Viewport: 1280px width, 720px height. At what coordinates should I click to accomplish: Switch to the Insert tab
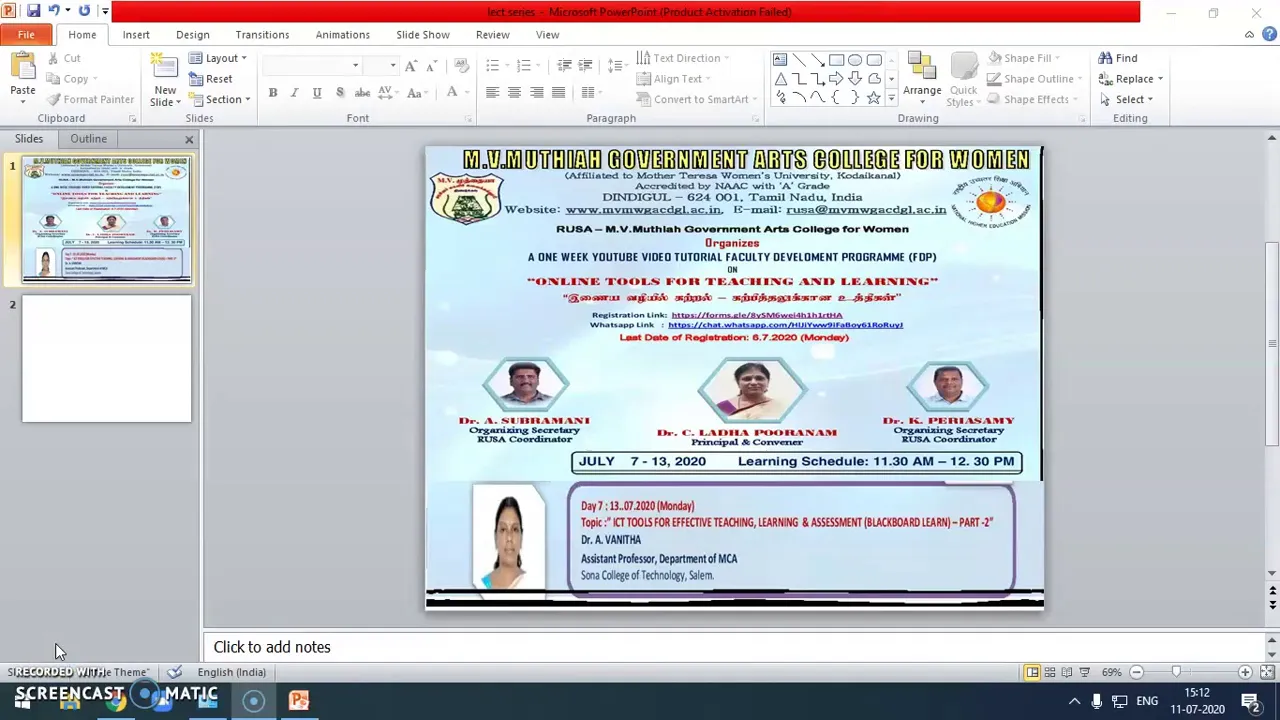point(136,35)
